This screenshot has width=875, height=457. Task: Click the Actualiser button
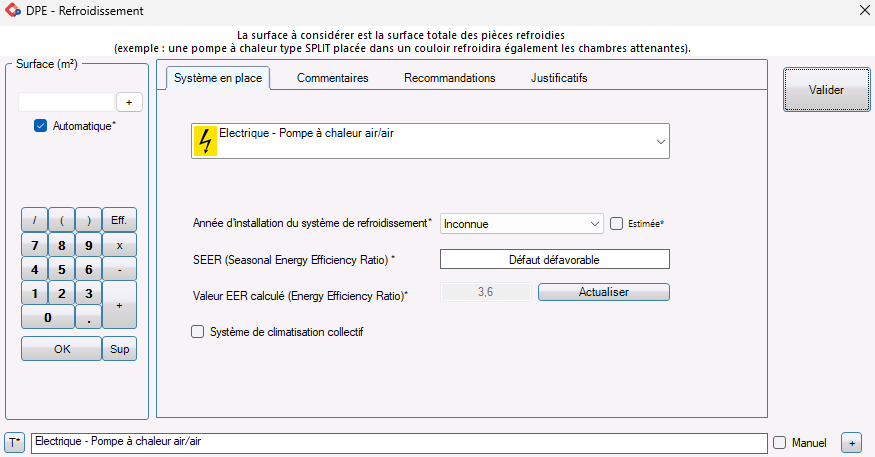click(603, 292)
